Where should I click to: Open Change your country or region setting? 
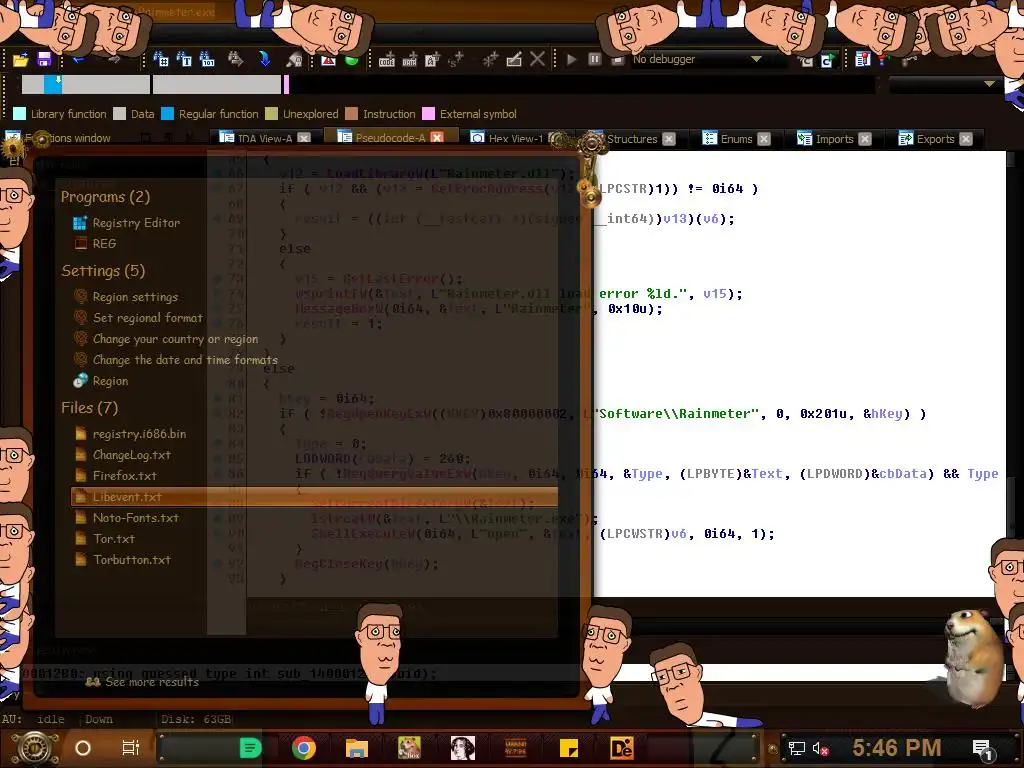coord(175,339)
